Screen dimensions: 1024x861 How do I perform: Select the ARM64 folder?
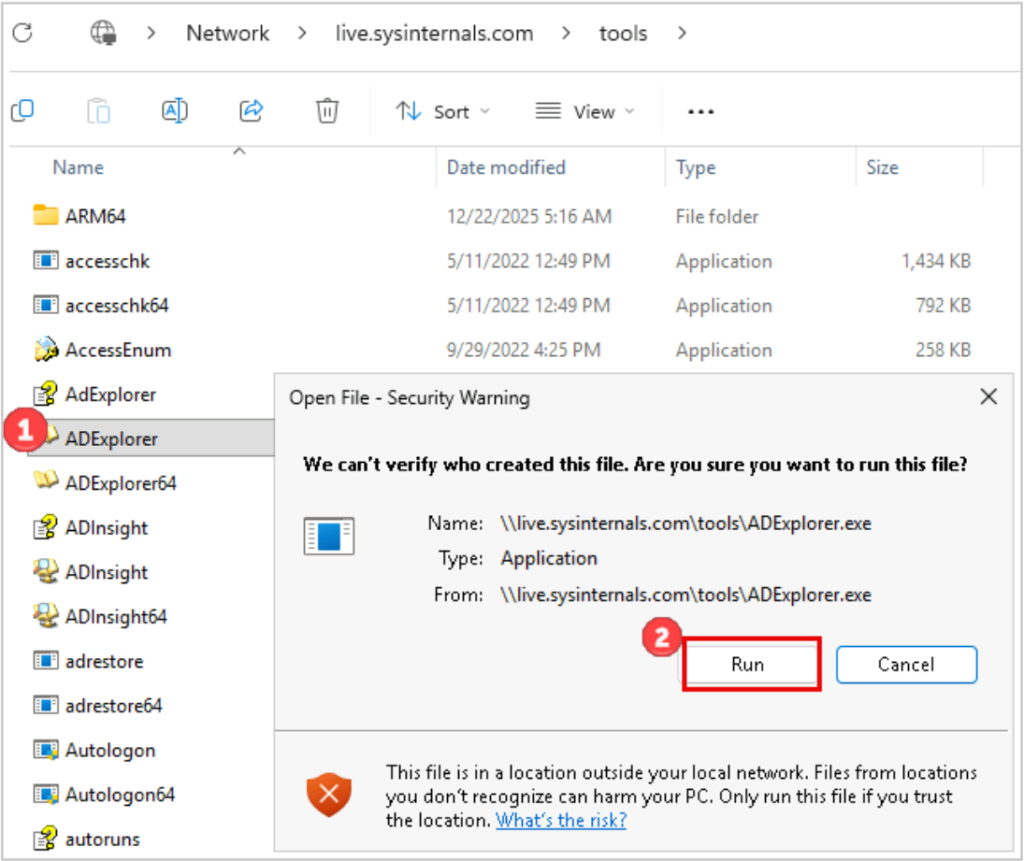tap(95, 216)
